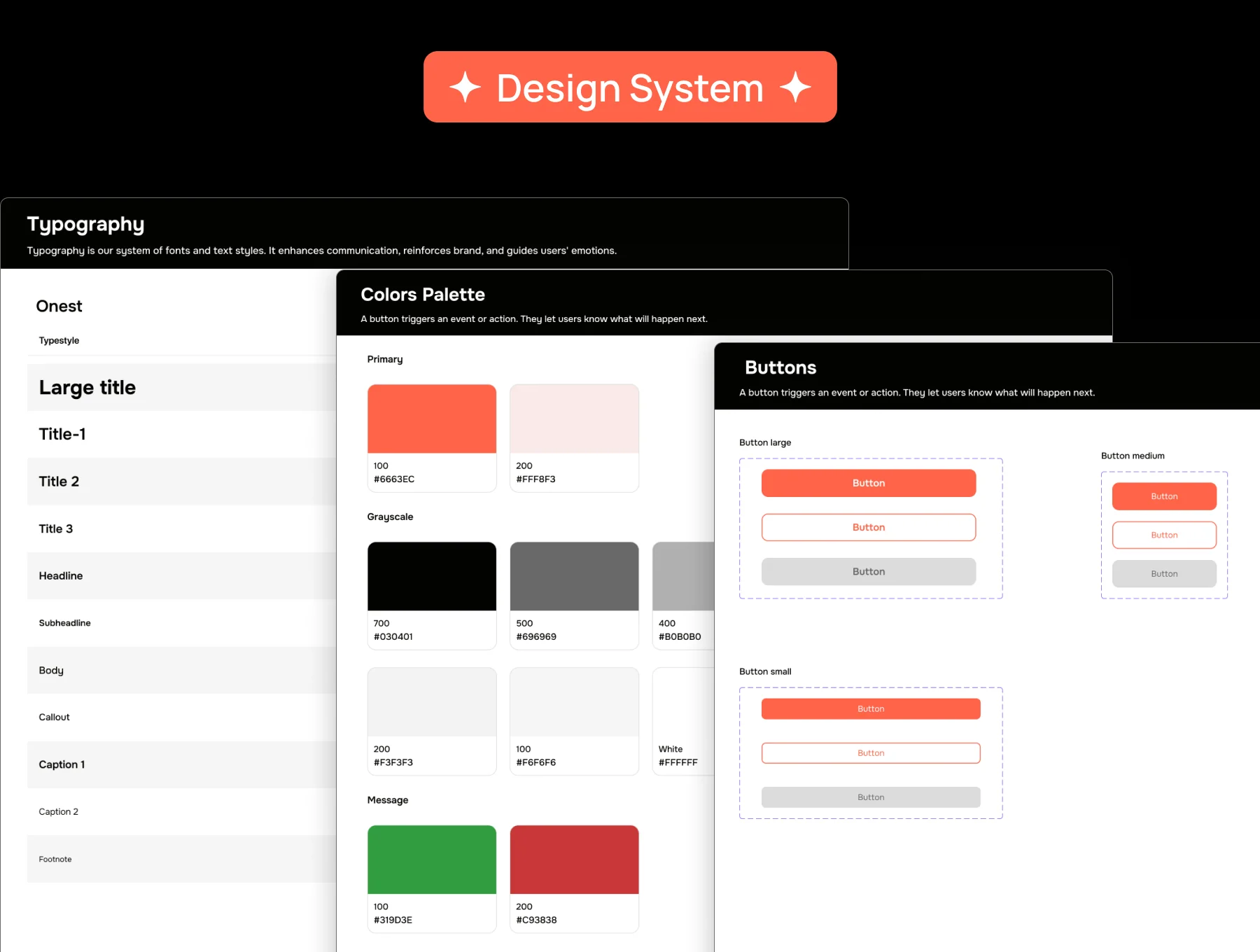
Task: Click the large gray disabled Button
Action: (x=869, y=571)
